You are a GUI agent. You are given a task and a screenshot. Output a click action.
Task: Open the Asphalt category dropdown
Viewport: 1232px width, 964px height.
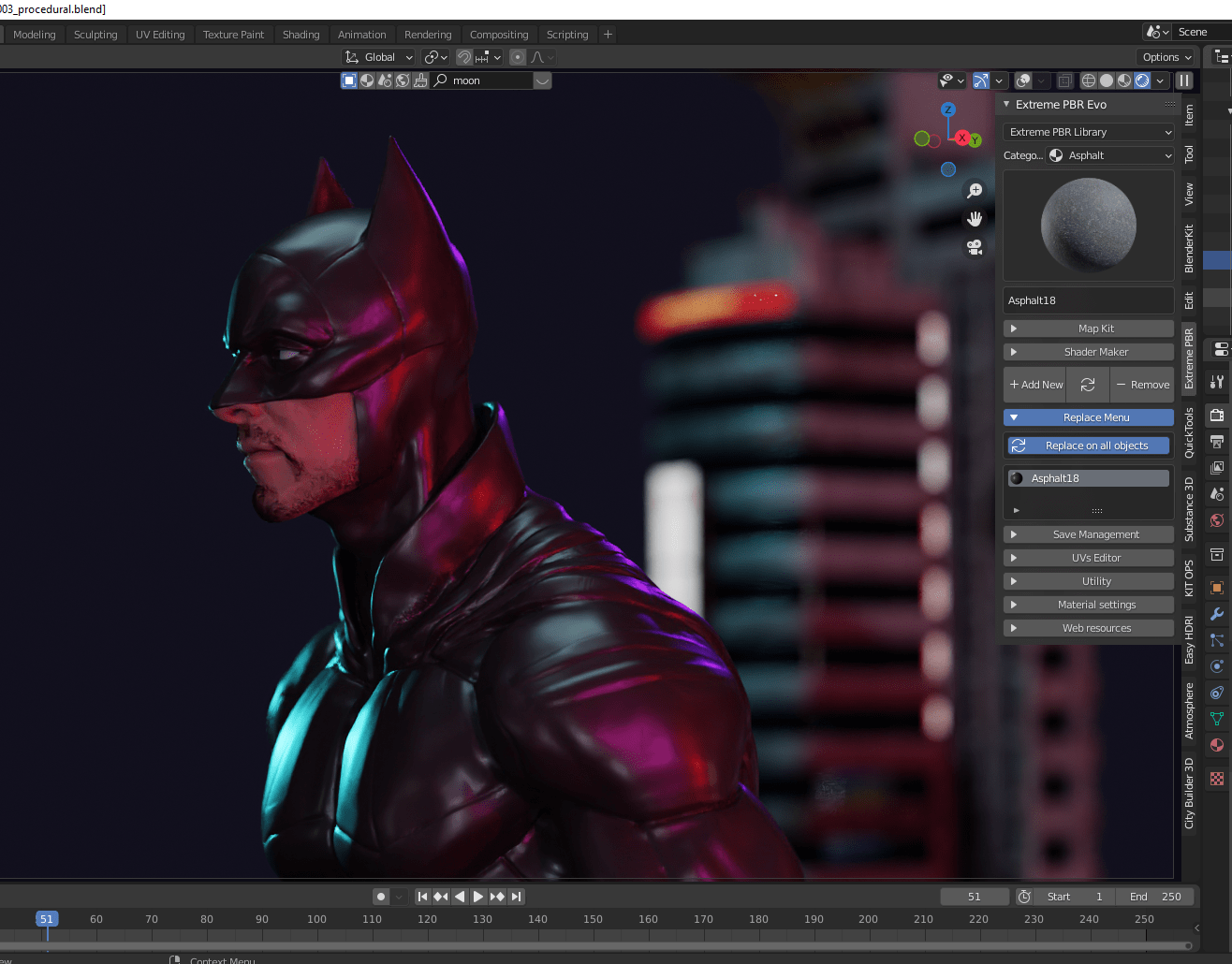tap(1109, 155)
